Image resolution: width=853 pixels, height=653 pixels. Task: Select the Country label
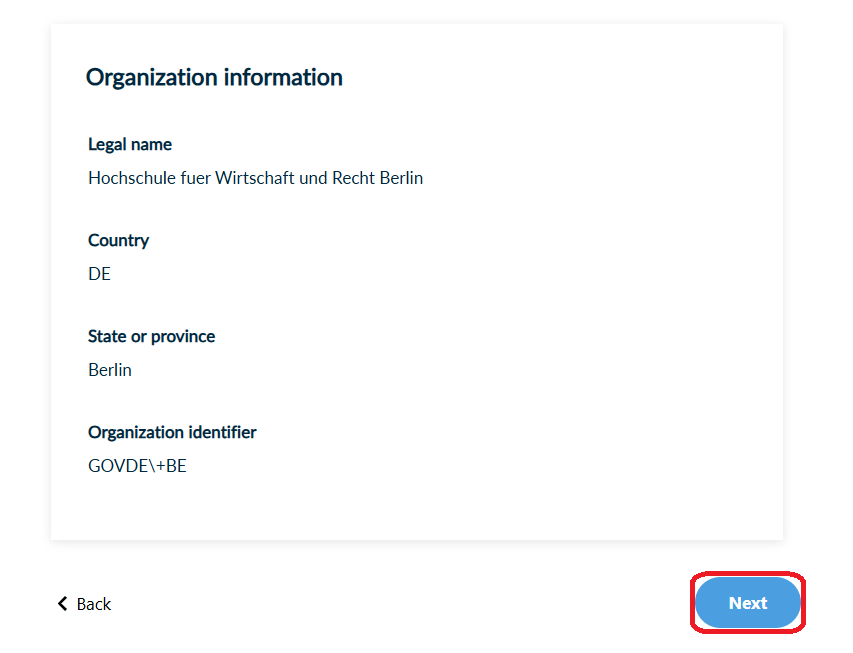pos(119,241)
